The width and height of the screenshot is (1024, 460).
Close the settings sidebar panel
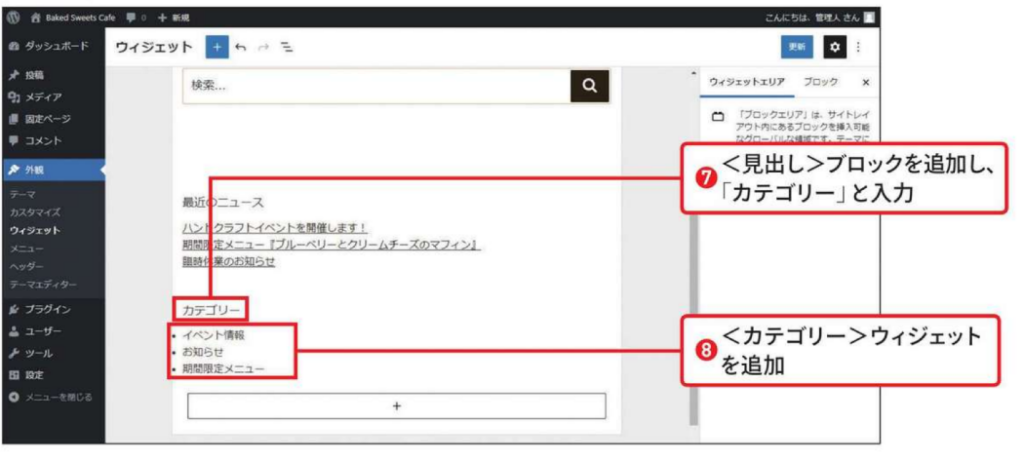(866, 82)
